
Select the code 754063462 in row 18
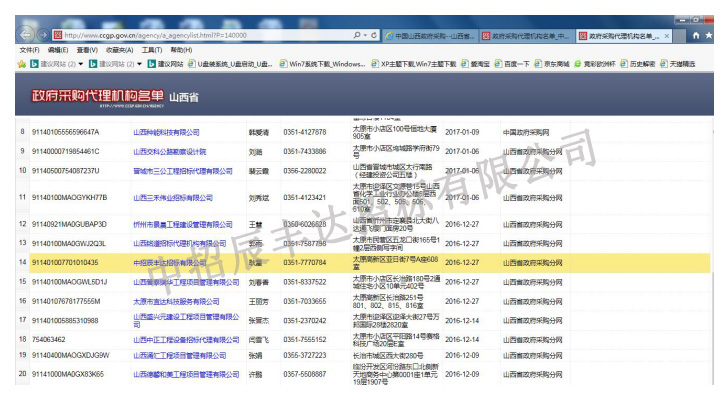pyautogui.click(x=48, y=340)
